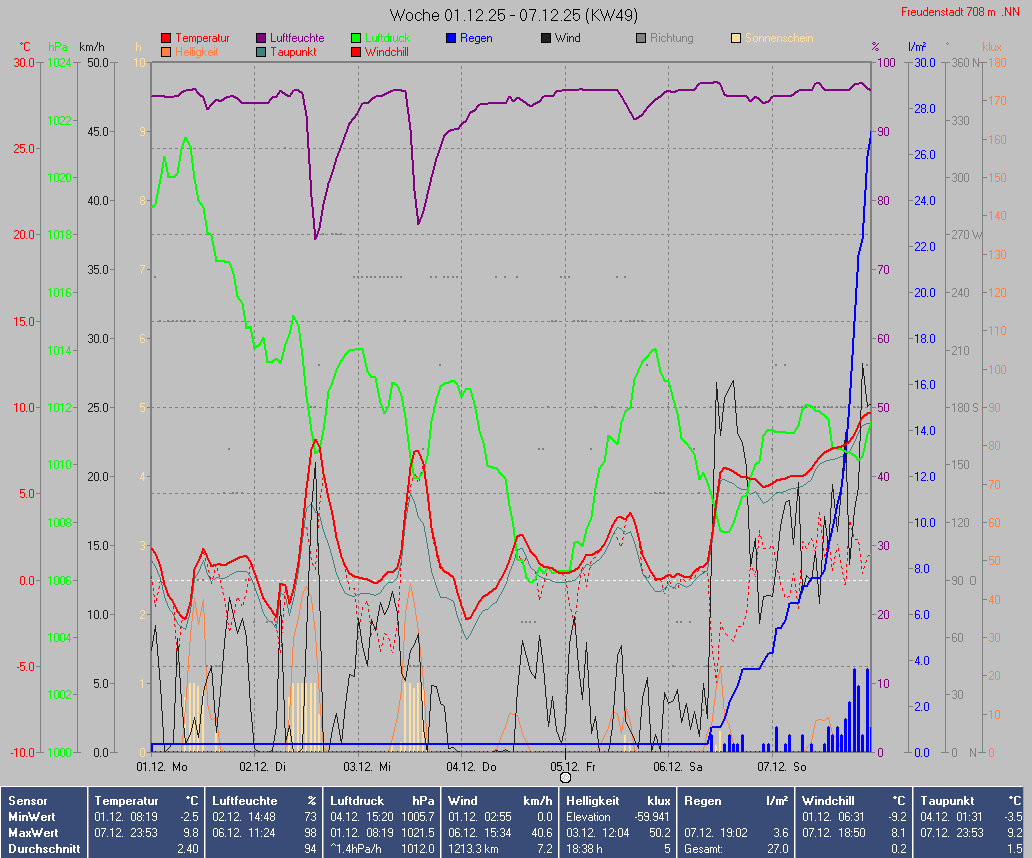Select the 06.12. Sa date label
1032x858 pixels.
(678, 767)
